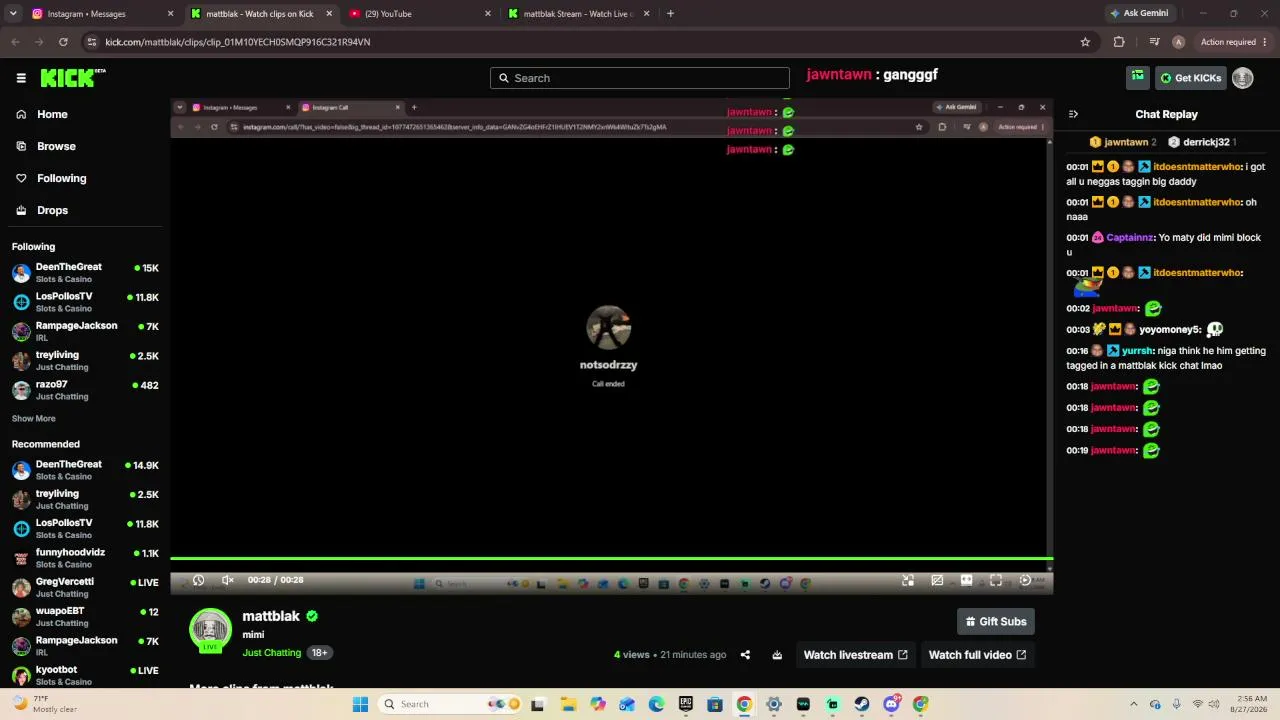Open the mattblak channel avatar
The image size is (1280, 720).
[x=210, y=630]
